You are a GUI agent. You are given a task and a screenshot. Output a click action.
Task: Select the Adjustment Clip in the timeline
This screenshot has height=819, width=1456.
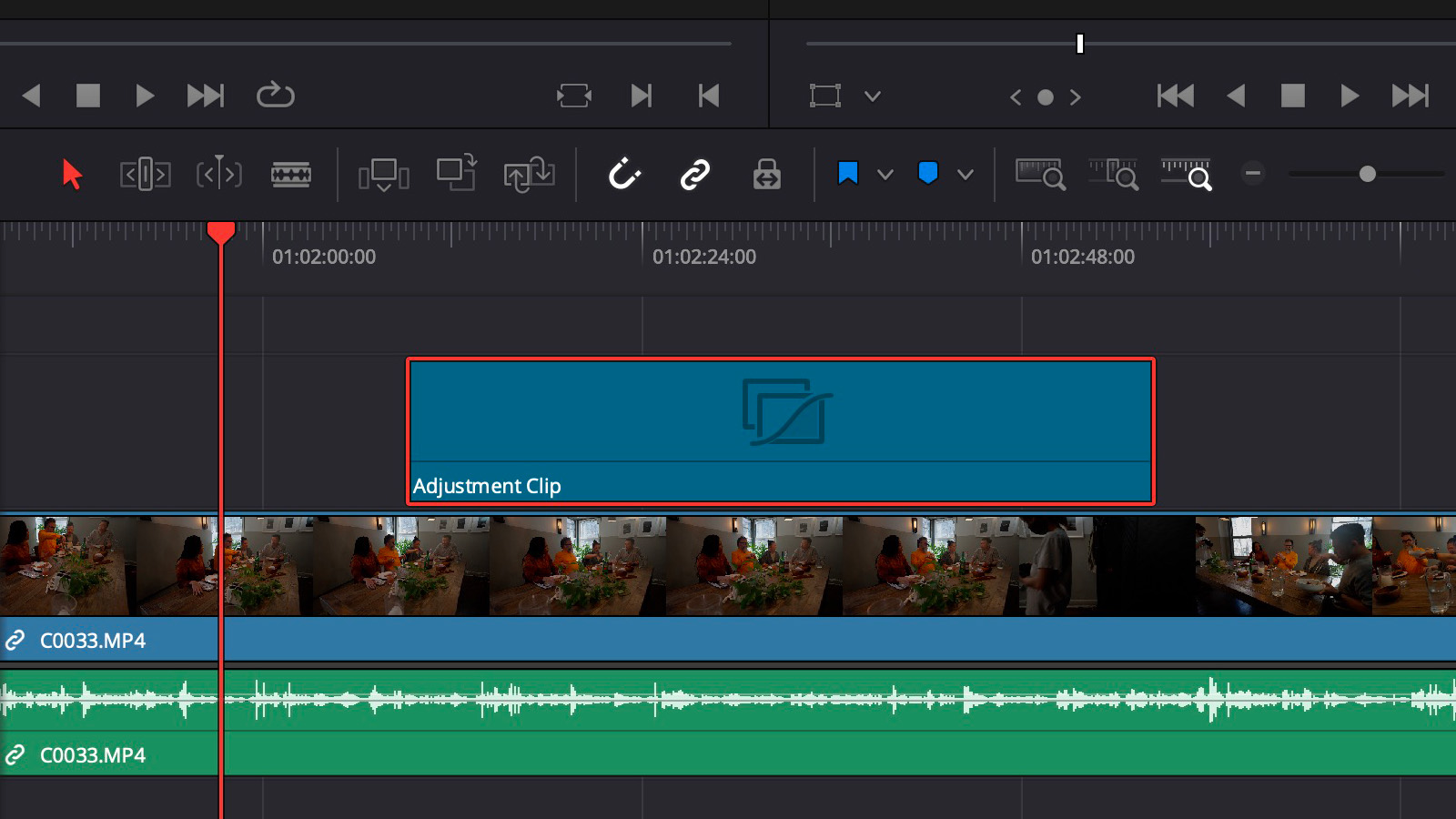pos(780,428)
